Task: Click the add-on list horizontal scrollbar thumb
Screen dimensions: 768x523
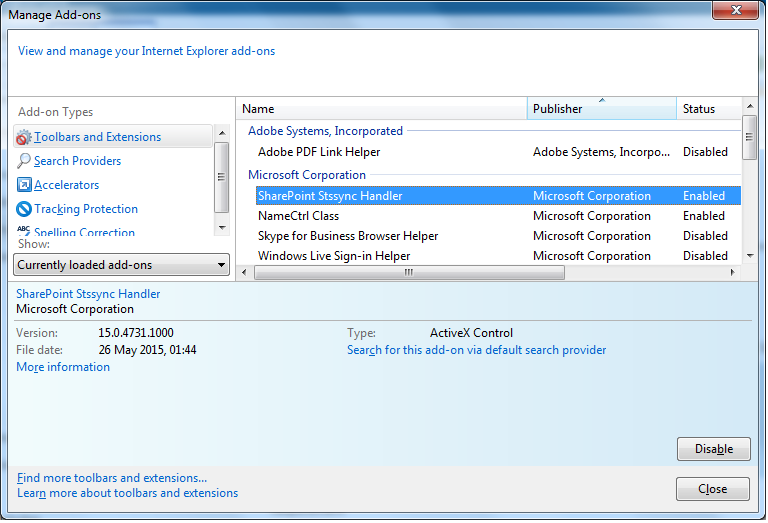Action: [x=409, y=272]
